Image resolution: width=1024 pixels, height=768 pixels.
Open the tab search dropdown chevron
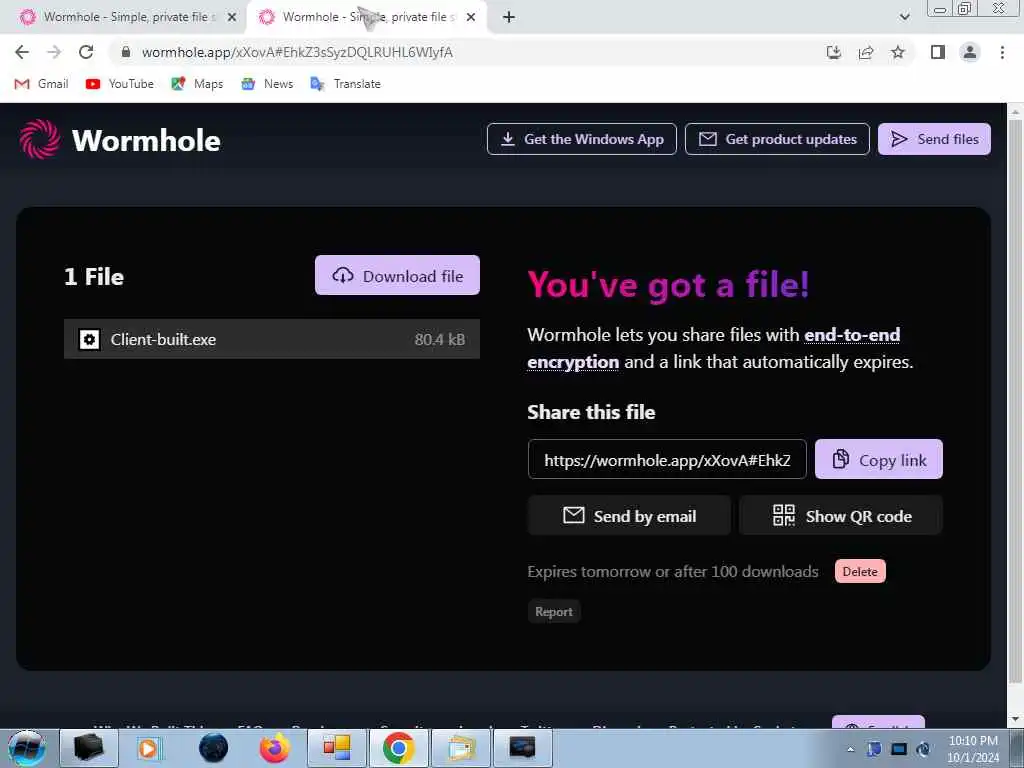coord(904,17)
